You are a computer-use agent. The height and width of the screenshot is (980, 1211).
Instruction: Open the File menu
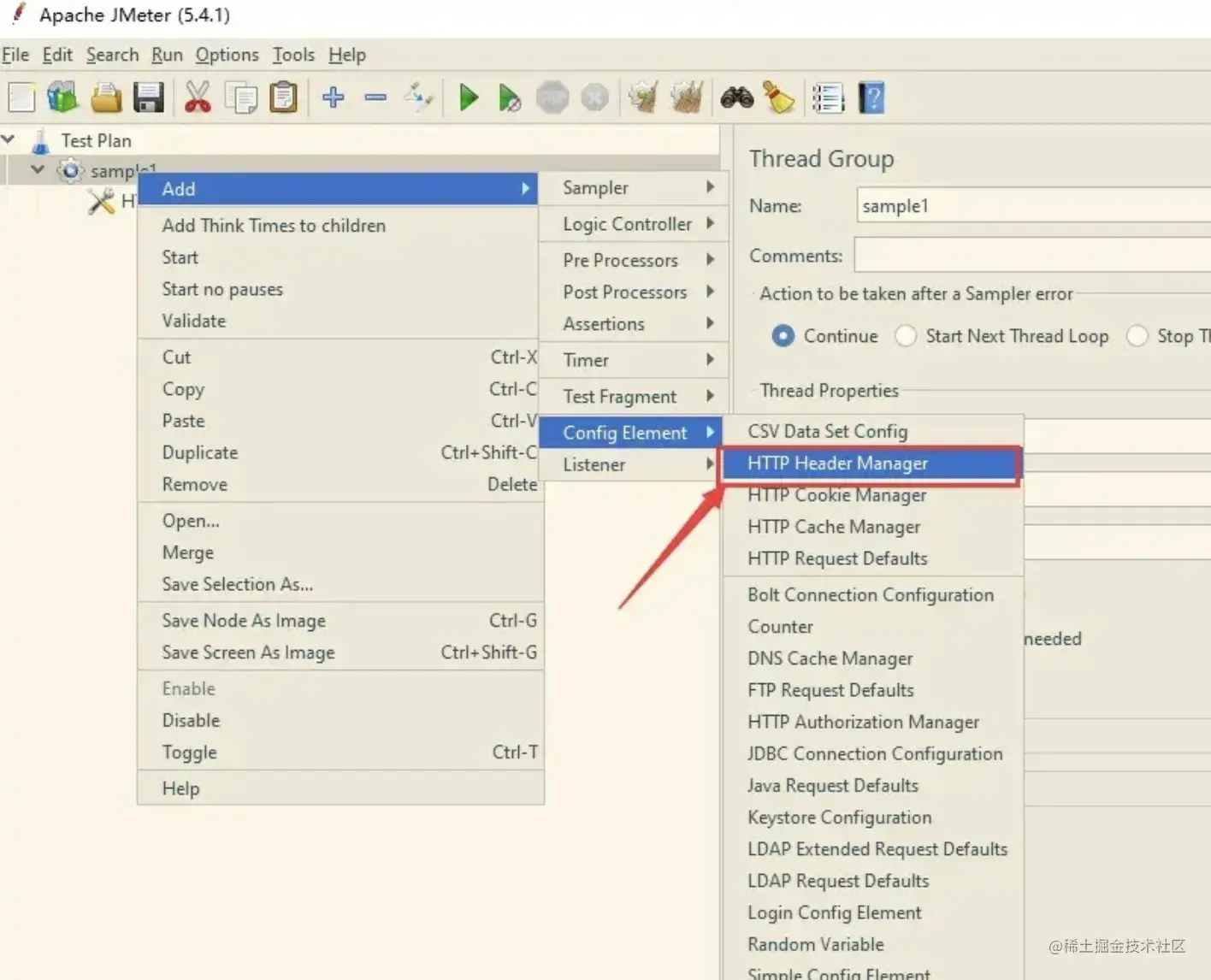coord(15,55)
